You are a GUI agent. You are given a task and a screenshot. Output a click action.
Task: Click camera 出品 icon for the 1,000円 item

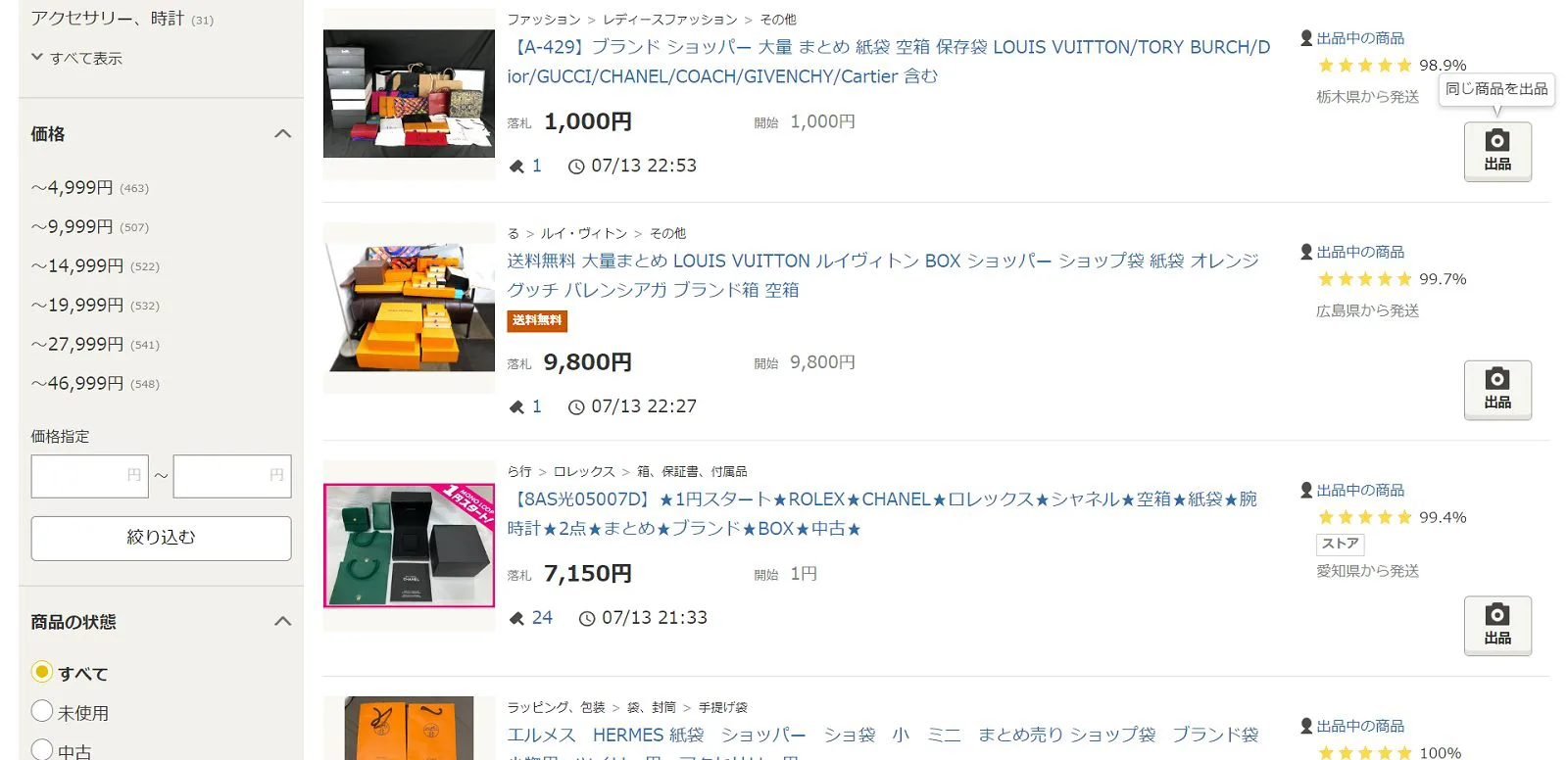pyautogui.click(x=1497, y=151)
